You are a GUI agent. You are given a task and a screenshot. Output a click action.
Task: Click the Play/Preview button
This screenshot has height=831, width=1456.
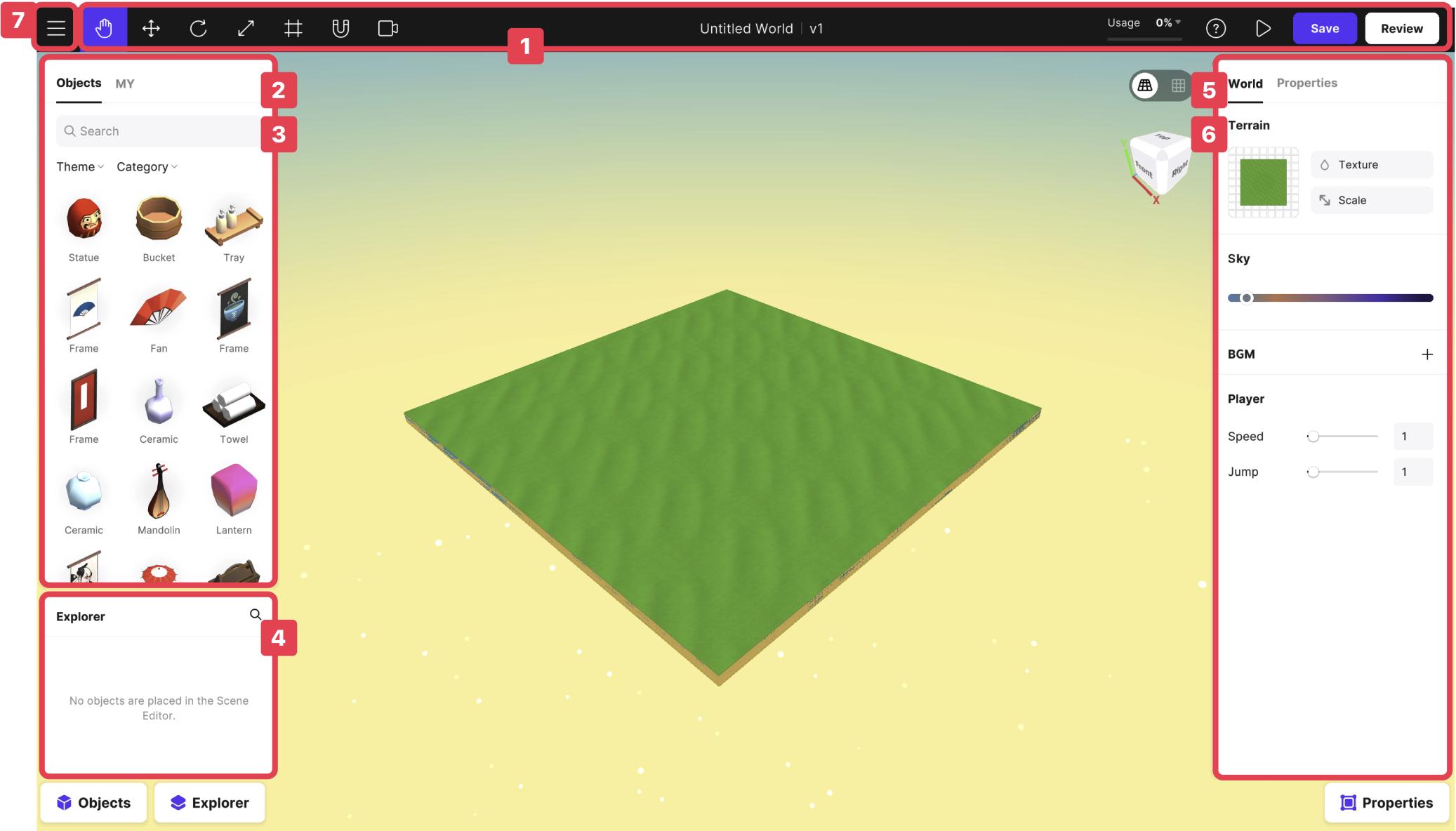tap(1263, 28)
